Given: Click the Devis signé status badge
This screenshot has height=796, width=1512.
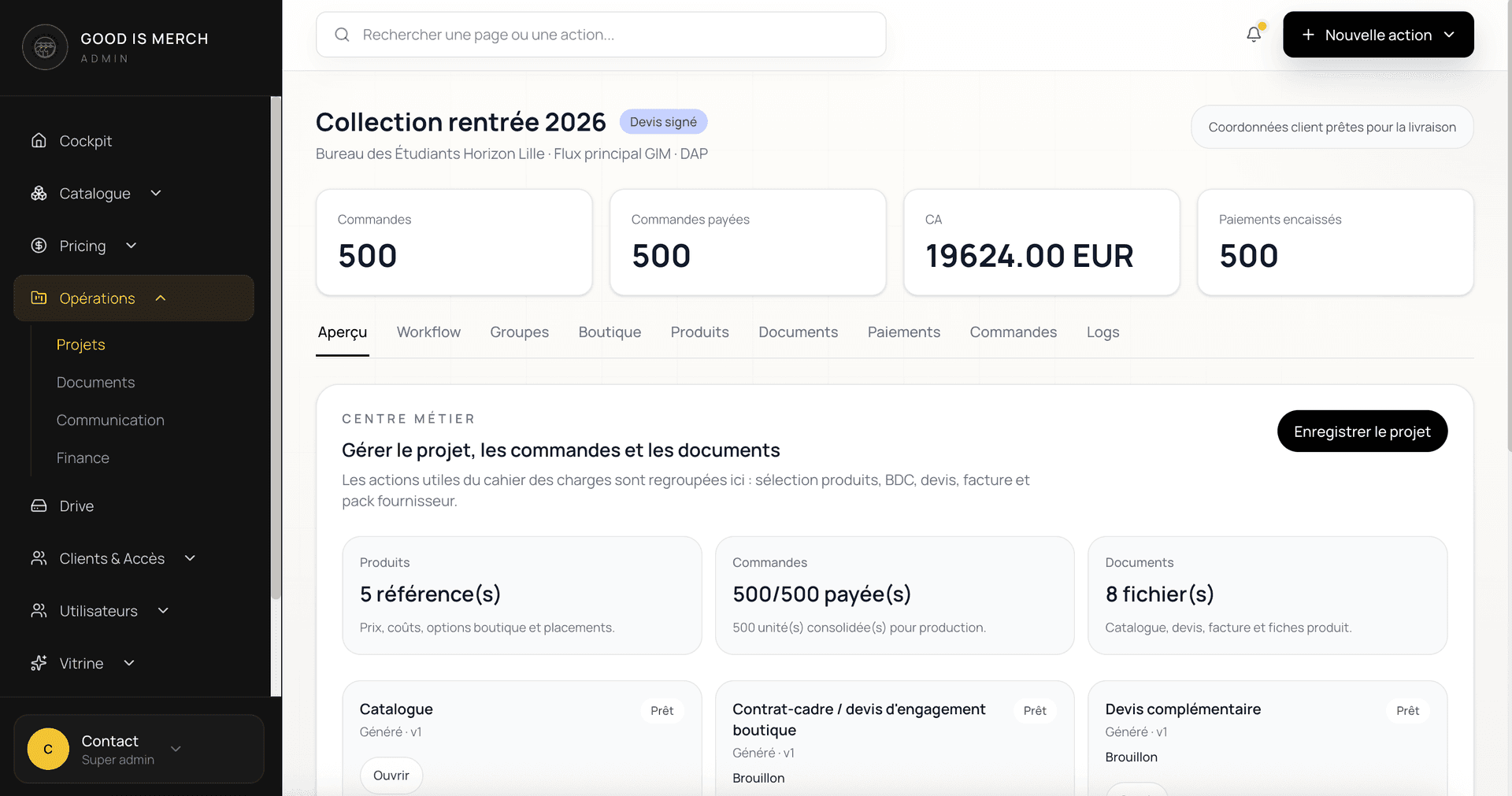Looking at the screenshot, I should 663,122.
